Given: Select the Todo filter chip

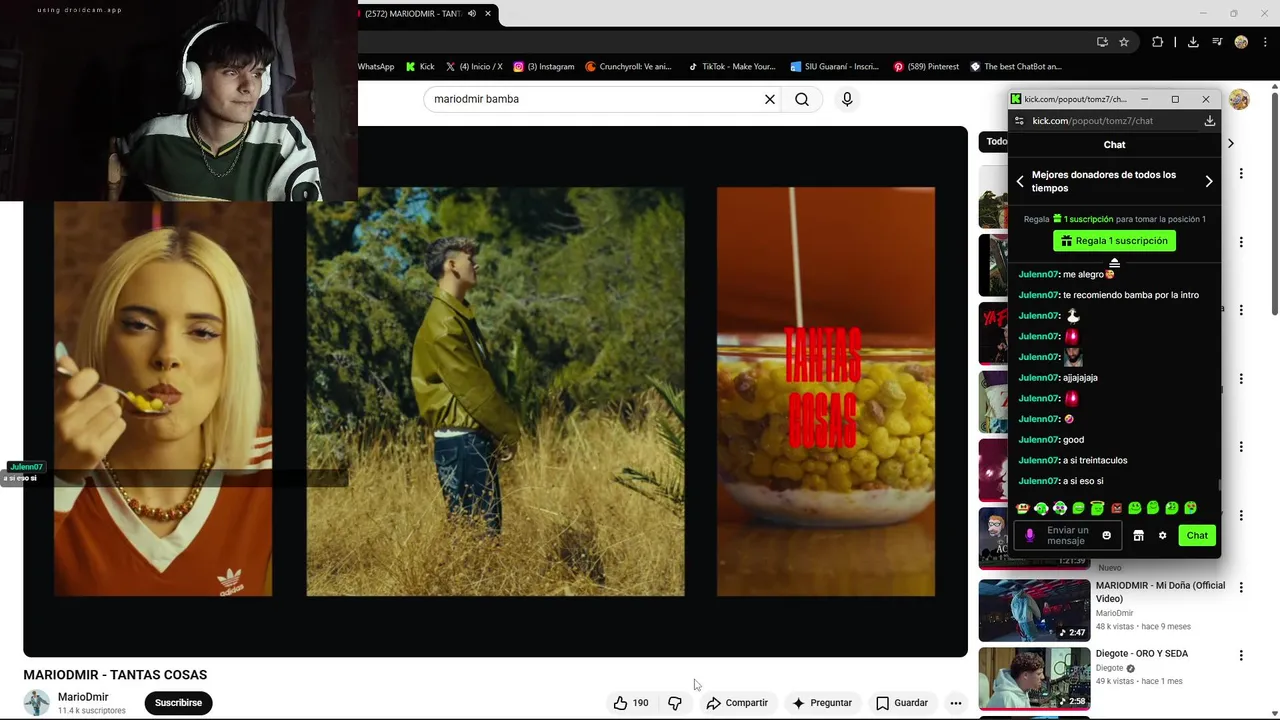Looking at the screenshot, I should click(997, 142).
